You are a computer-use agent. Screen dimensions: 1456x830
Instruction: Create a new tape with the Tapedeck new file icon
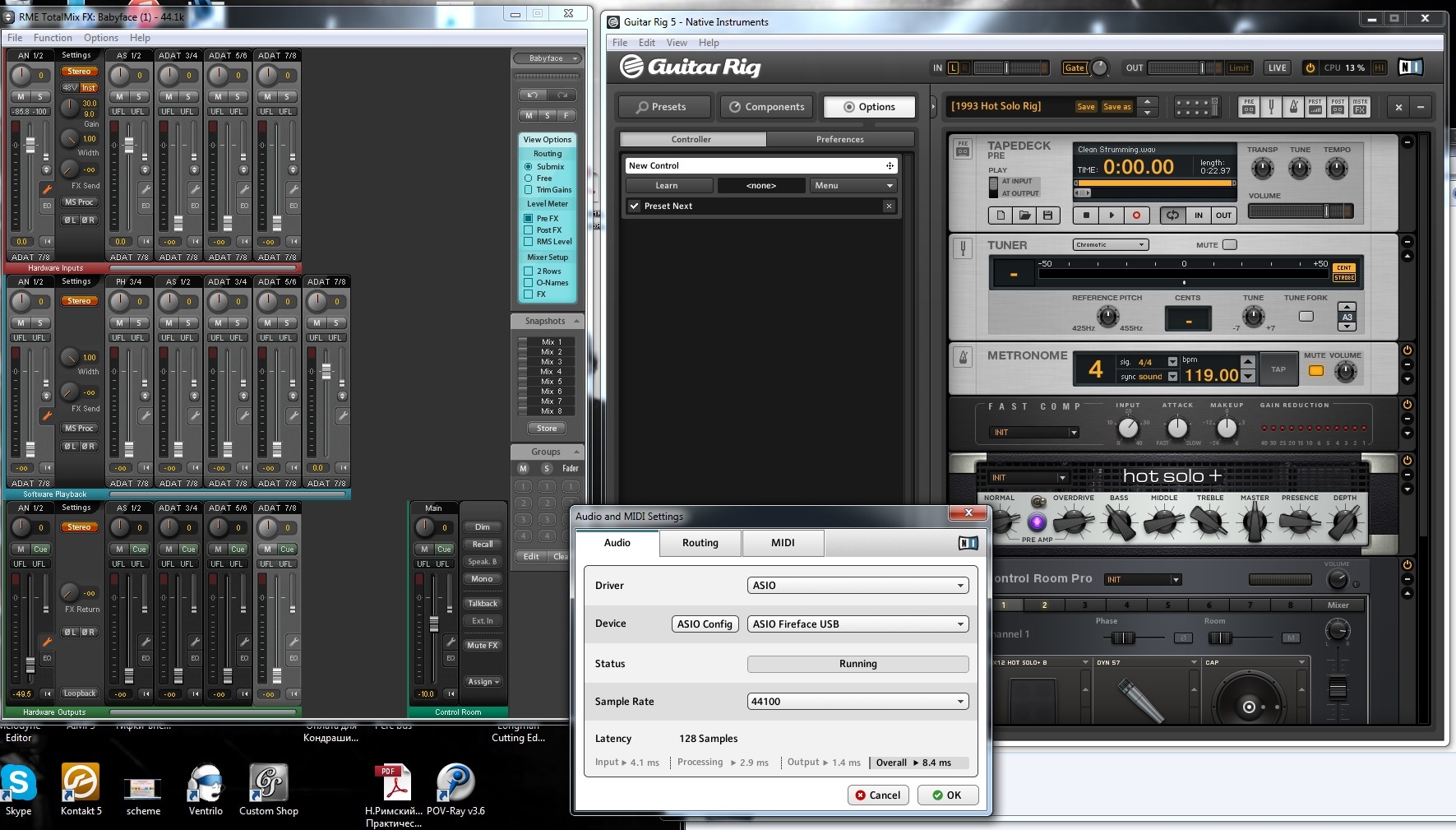coord(1001,216)
